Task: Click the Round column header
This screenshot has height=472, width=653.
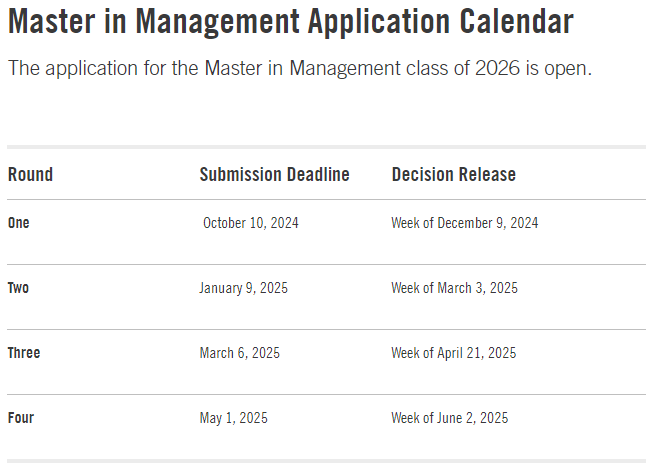Action: pyautogui.click(x=30, y=174)
